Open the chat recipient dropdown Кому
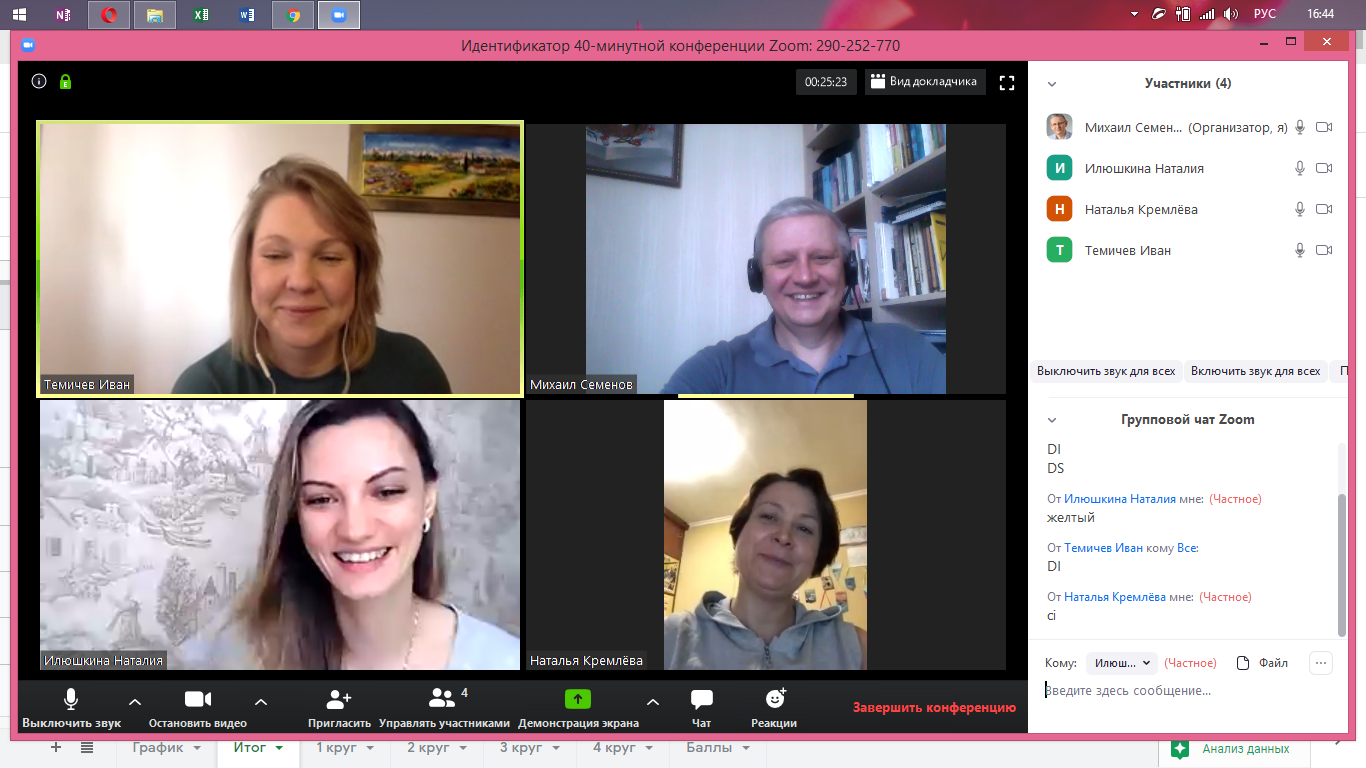The height and width of the screenshot is (768, 1366). 1121,663
